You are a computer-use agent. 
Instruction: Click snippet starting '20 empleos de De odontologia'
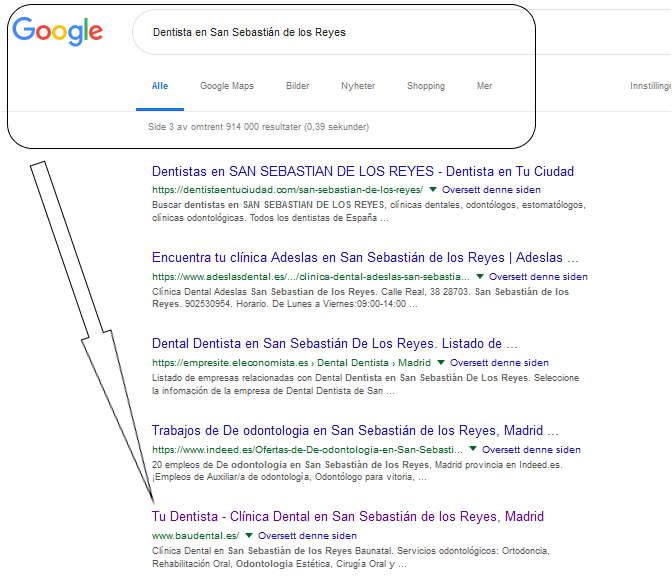pyautogui.click(x=357, y=471)
